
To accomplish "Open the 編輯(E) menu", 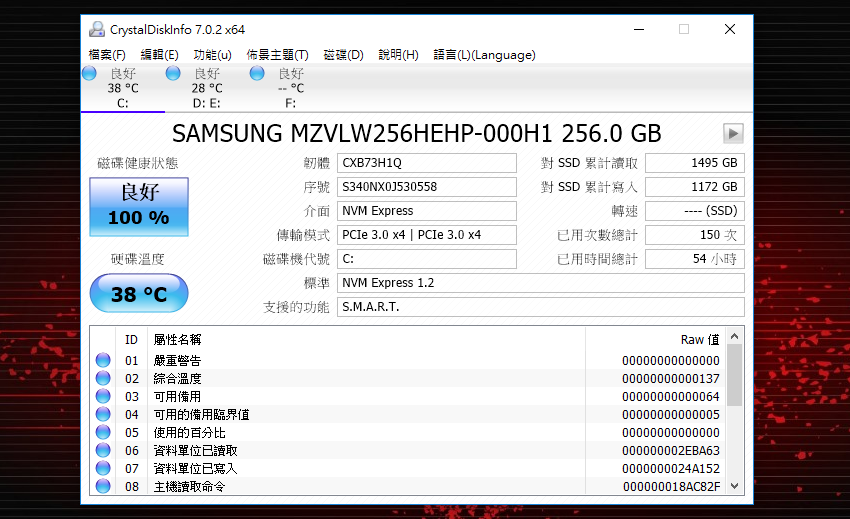I will (159, 55).
